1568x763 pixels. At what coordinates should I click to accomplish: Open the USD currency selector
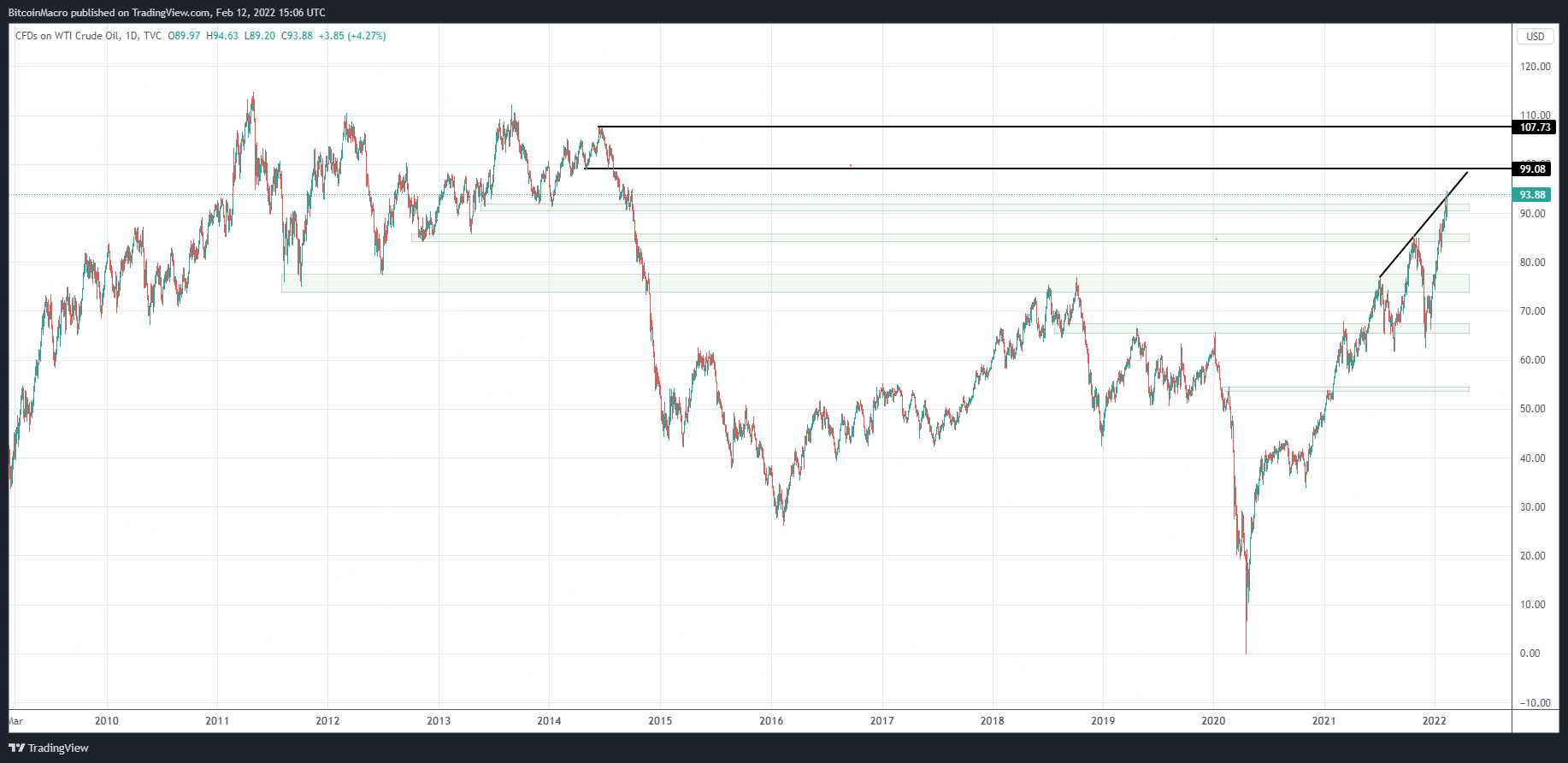click(1536, 36)
